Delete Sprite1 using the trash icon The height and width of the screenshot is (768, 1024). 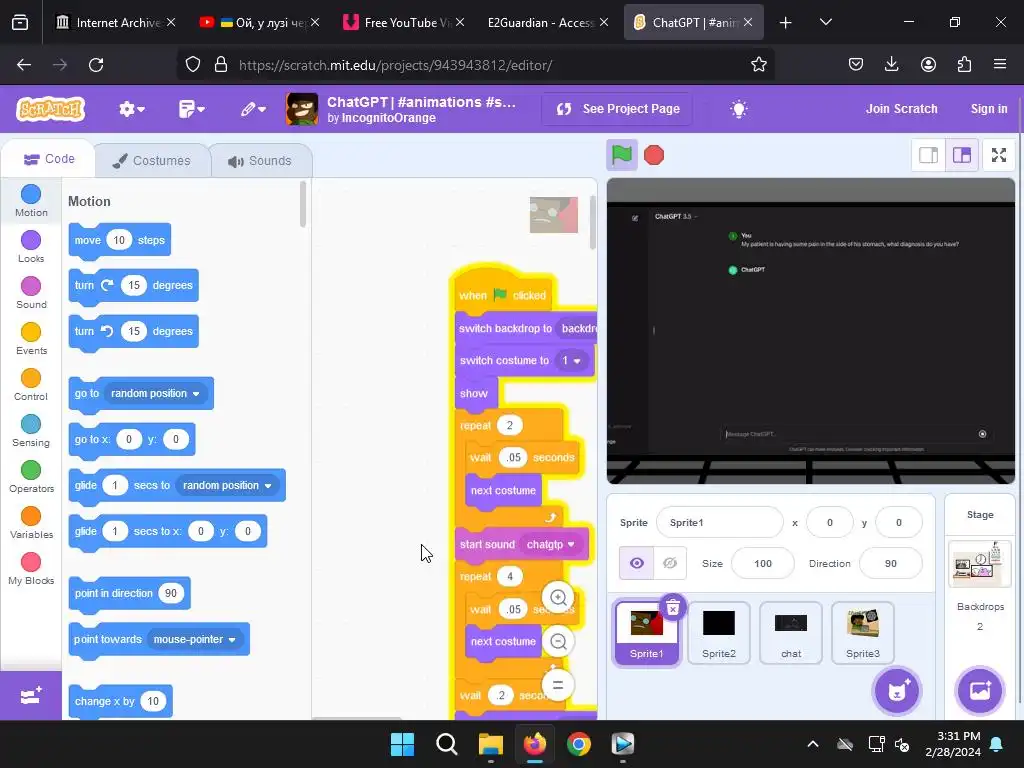pos(673,608)
